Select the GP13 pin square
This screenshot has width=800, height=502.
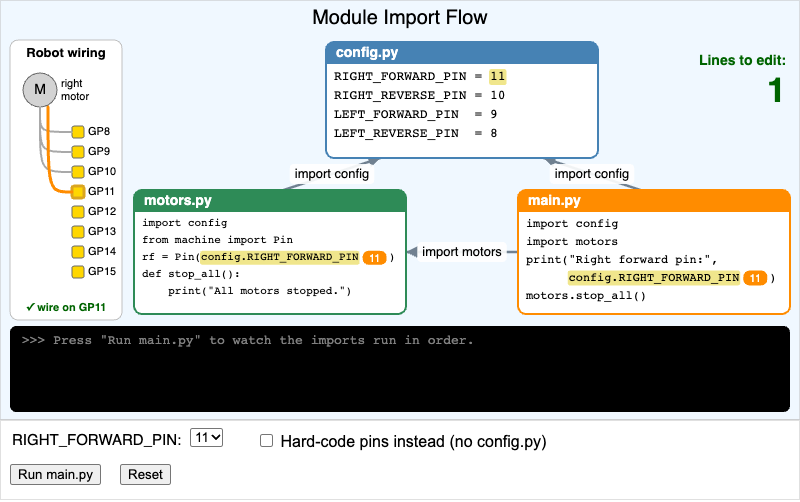coord(78,232)
